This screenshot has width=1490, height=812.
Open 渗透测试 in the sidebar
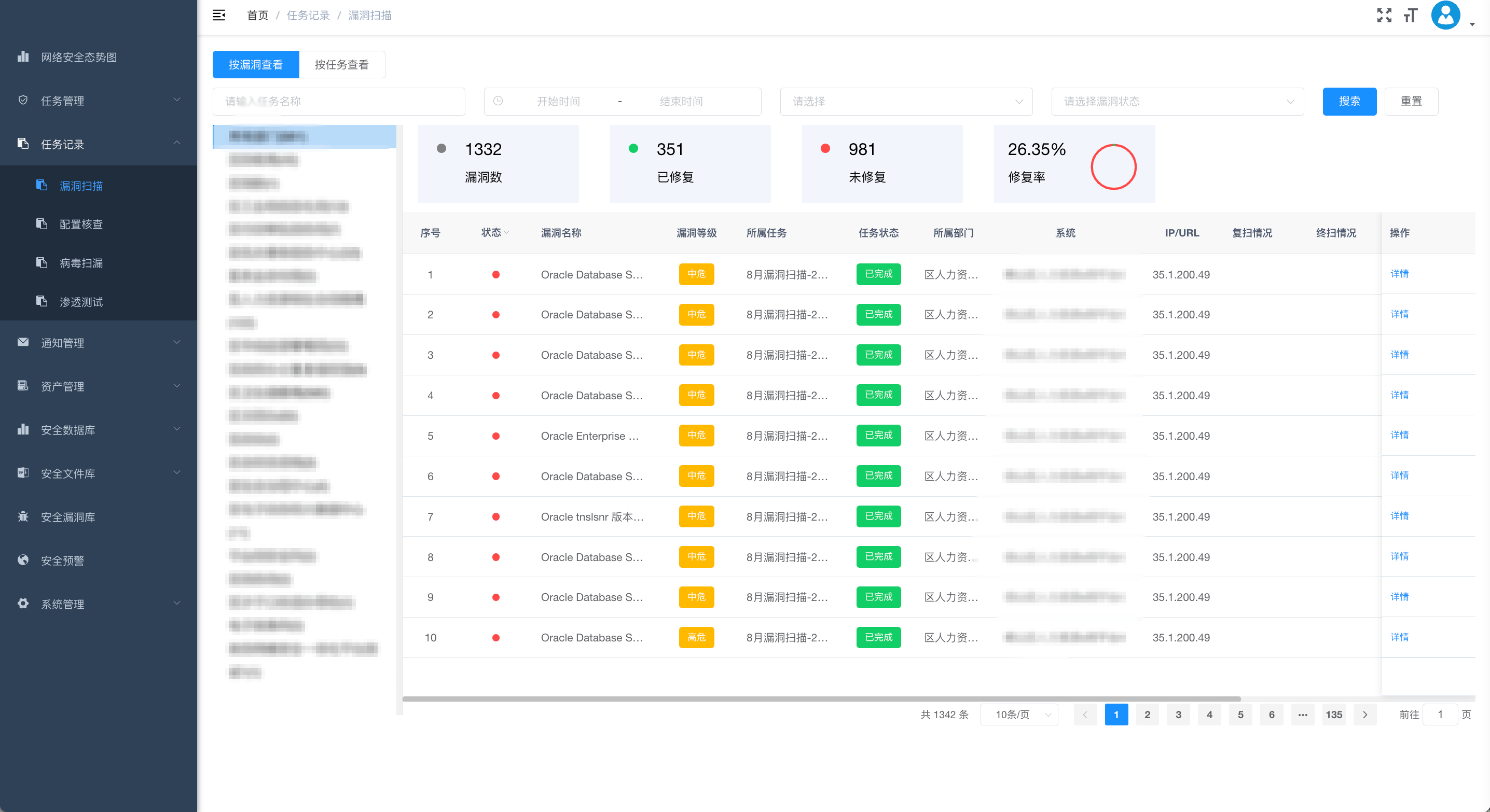click(x=81, y=302)
